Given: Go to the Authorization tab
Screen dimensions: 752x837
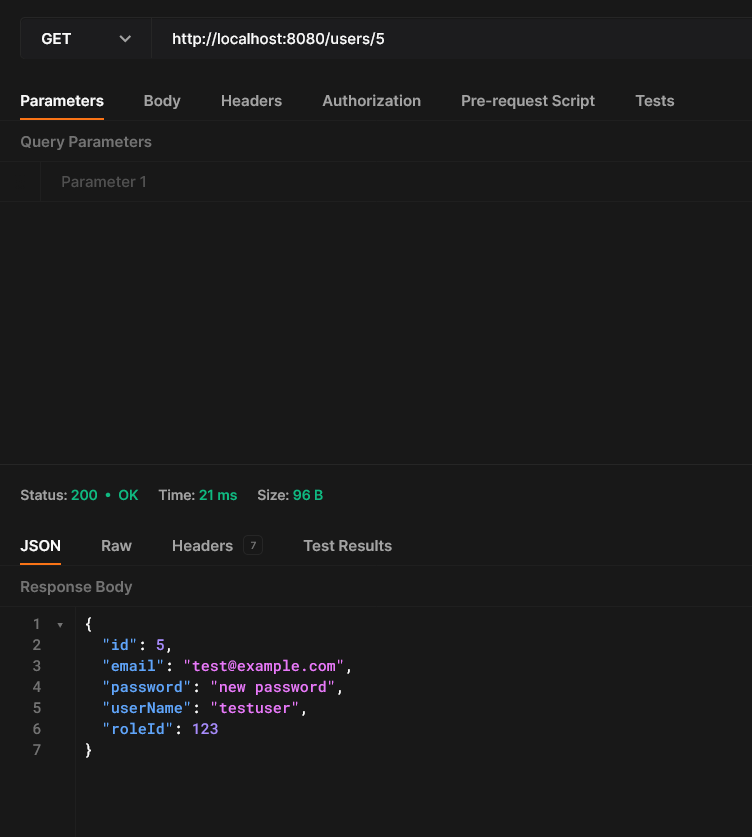Looking at the screenshot, I should (x=371, y=101).
